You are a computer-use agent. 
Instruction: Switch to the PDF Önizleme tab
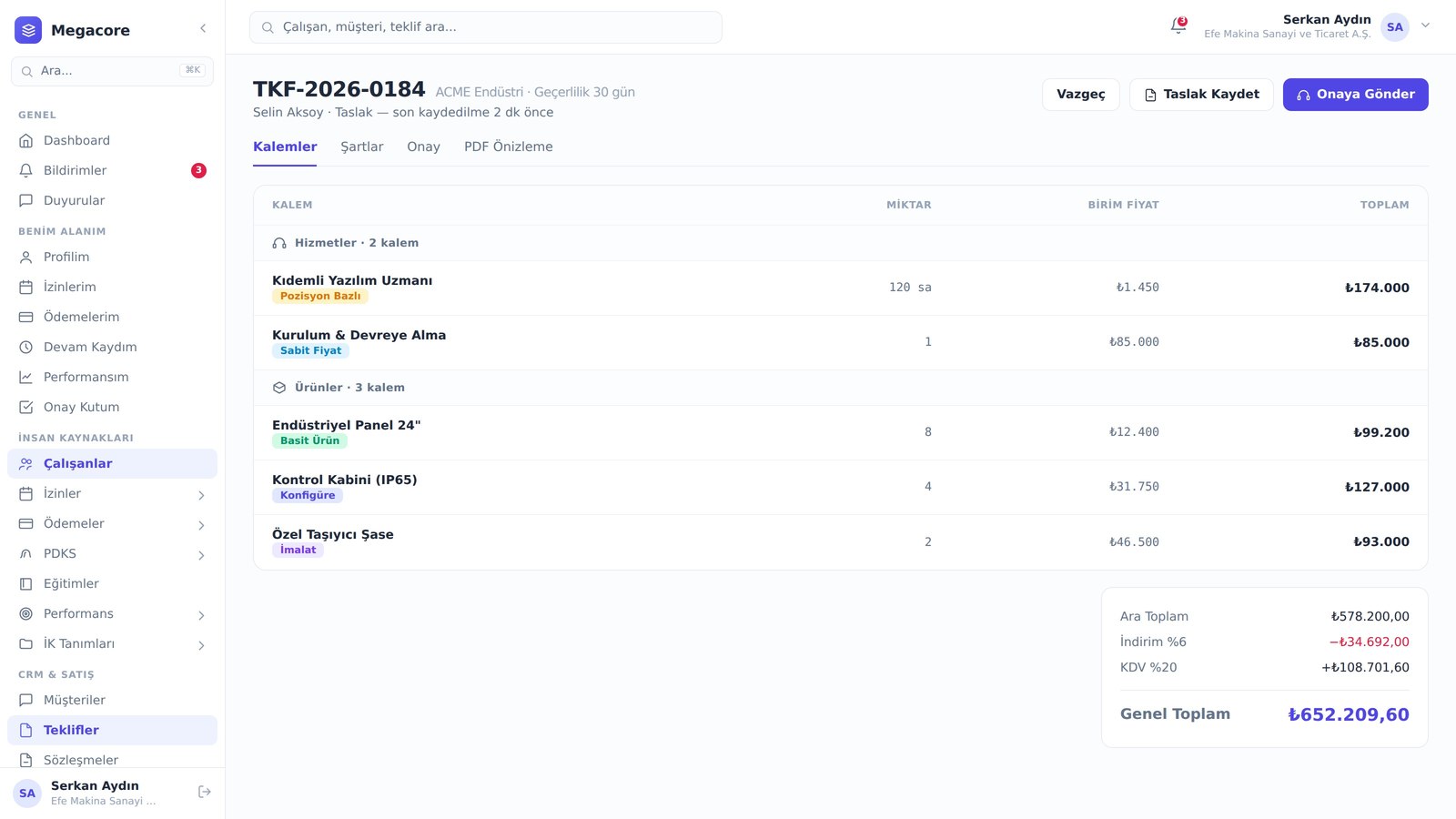508,147
